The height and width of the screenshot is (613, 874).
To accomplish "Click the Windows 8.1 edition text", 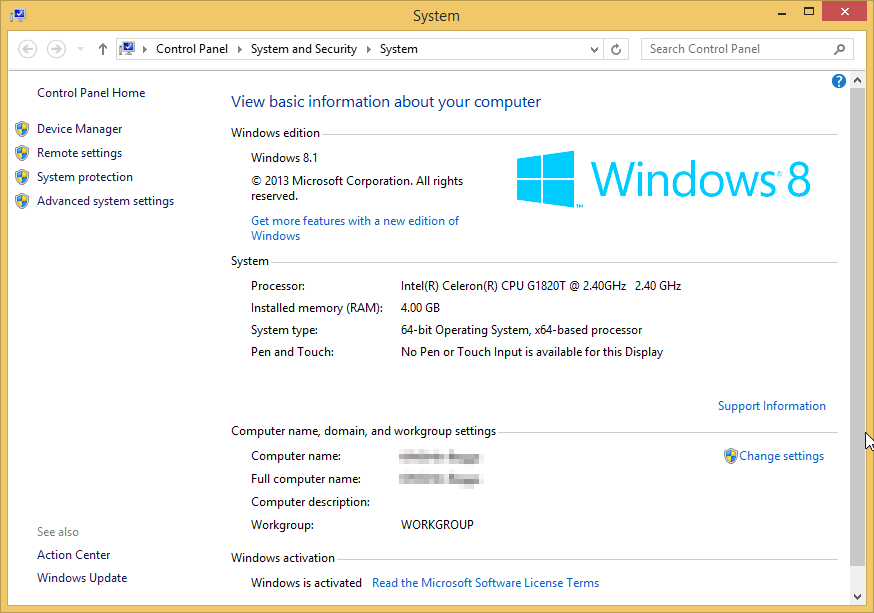I will pos(284,158).
